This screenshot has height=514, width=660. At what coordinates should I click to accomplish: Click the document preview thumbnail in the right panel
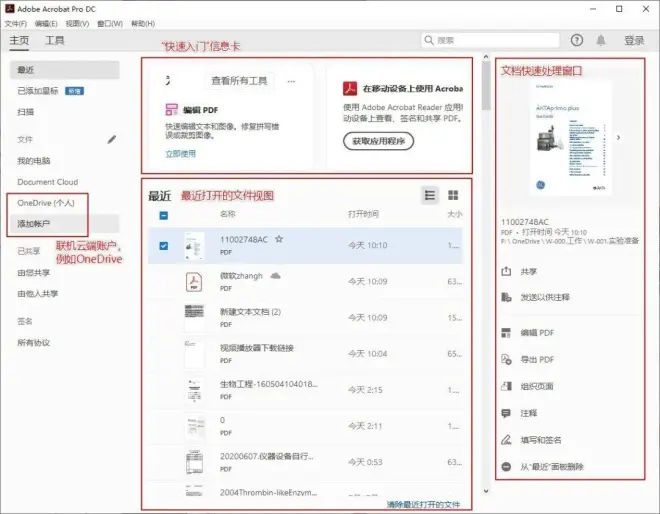570,138
